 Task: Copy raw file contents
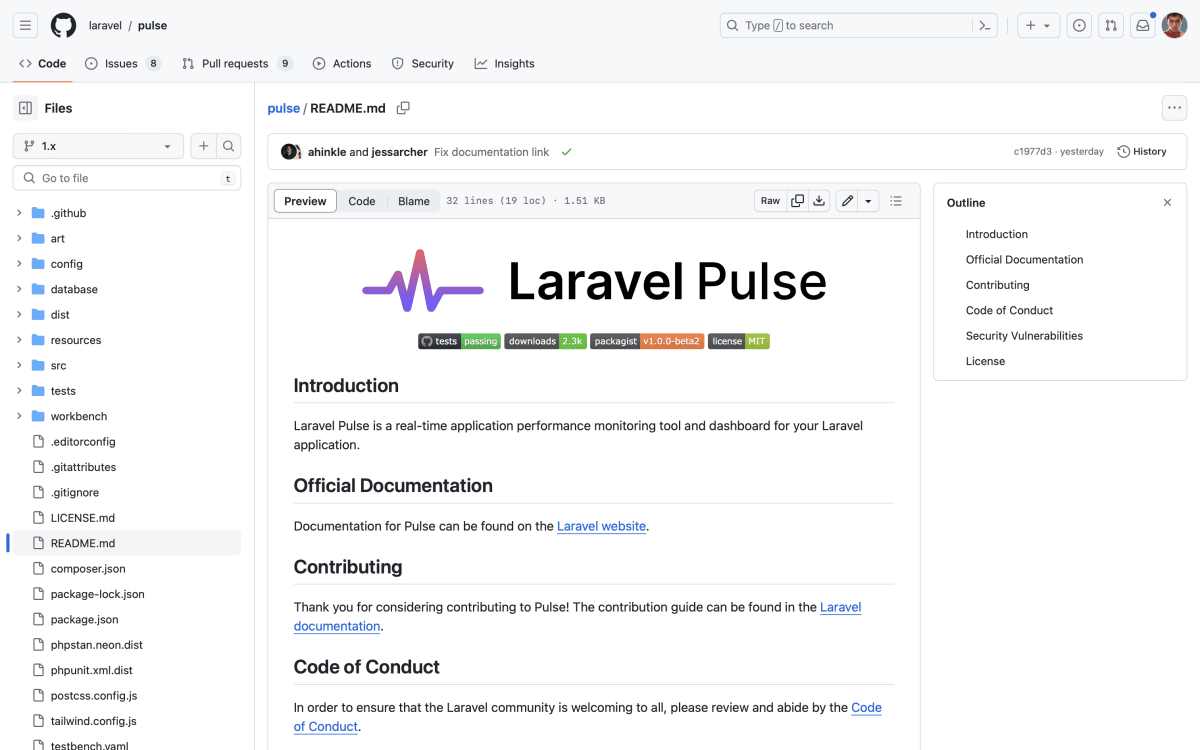[797, 201]
